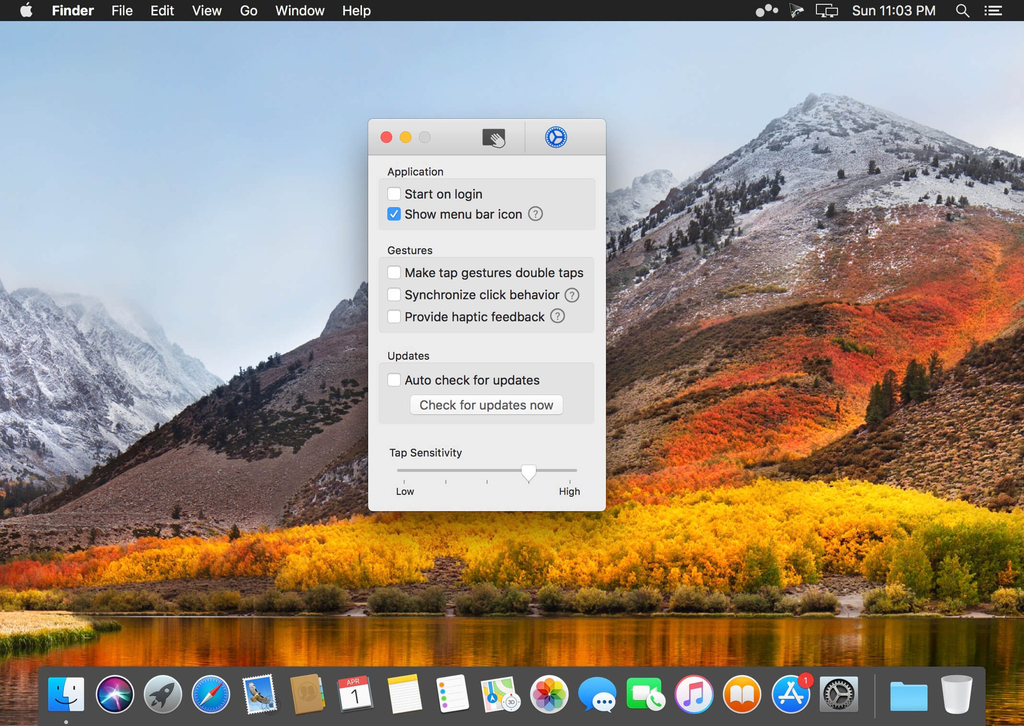1024x726 pixels.
Task: Open the Displays icon in menu bar
Action: 826,11
